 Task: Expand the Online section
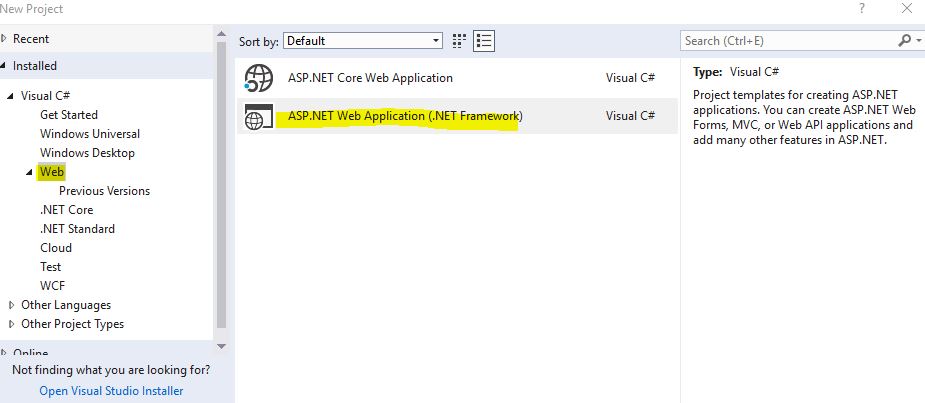pos(4,352)
